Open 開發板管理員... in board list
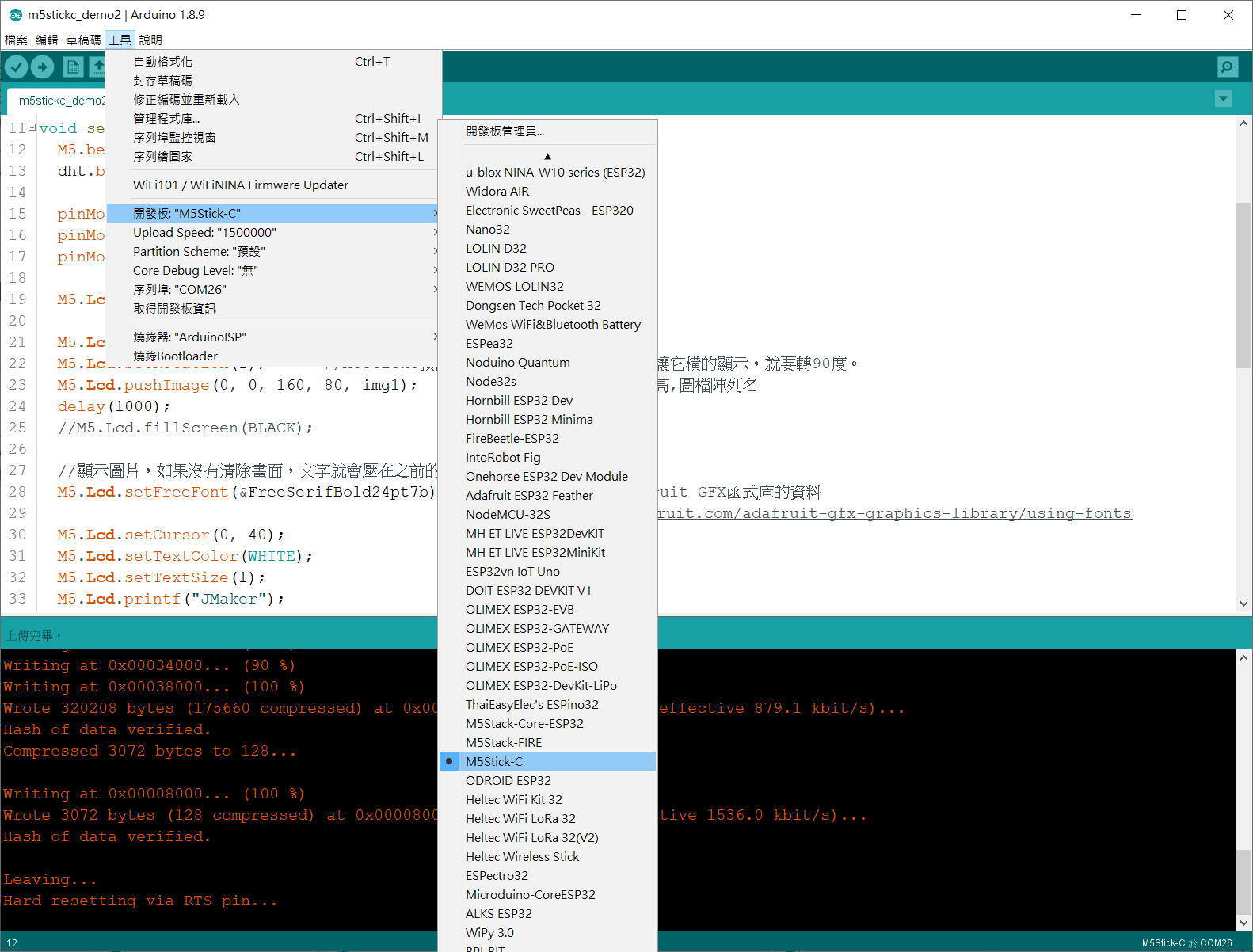Image resolution: width=1253 pixels, height=952 pixels. (x=547, y=131)
